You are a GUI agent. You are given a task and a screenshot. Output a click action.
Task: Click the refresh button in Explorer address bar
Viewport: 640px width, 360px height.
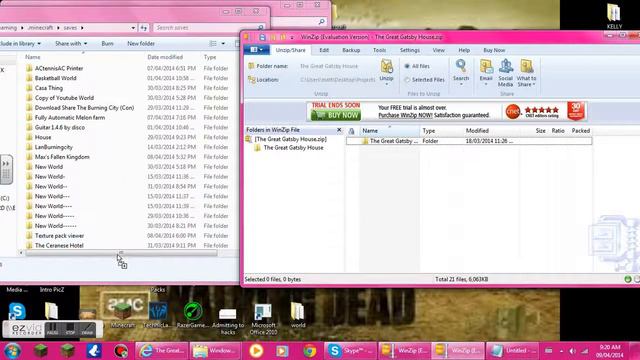point(144,28)
